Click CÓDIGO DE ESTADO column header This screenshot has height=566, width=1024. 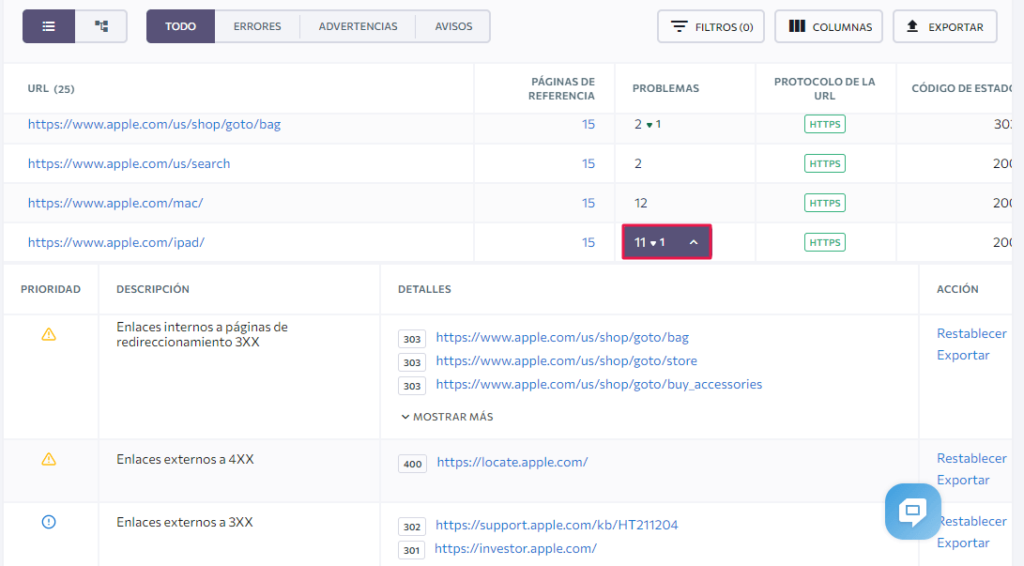[x=961, y=88]
